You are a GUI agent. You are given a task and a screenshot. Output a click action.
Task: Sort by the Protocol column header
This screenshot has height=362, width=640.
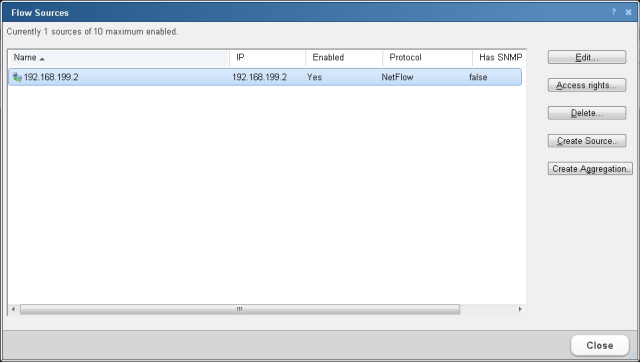pos(427,58)
